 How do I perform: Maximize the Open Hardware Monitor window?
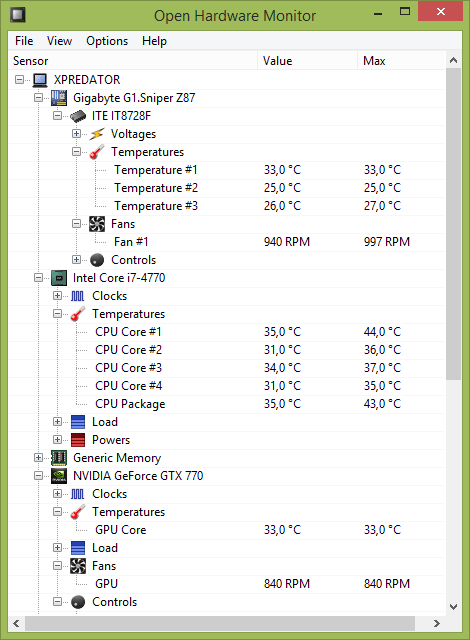coord(405,12)
